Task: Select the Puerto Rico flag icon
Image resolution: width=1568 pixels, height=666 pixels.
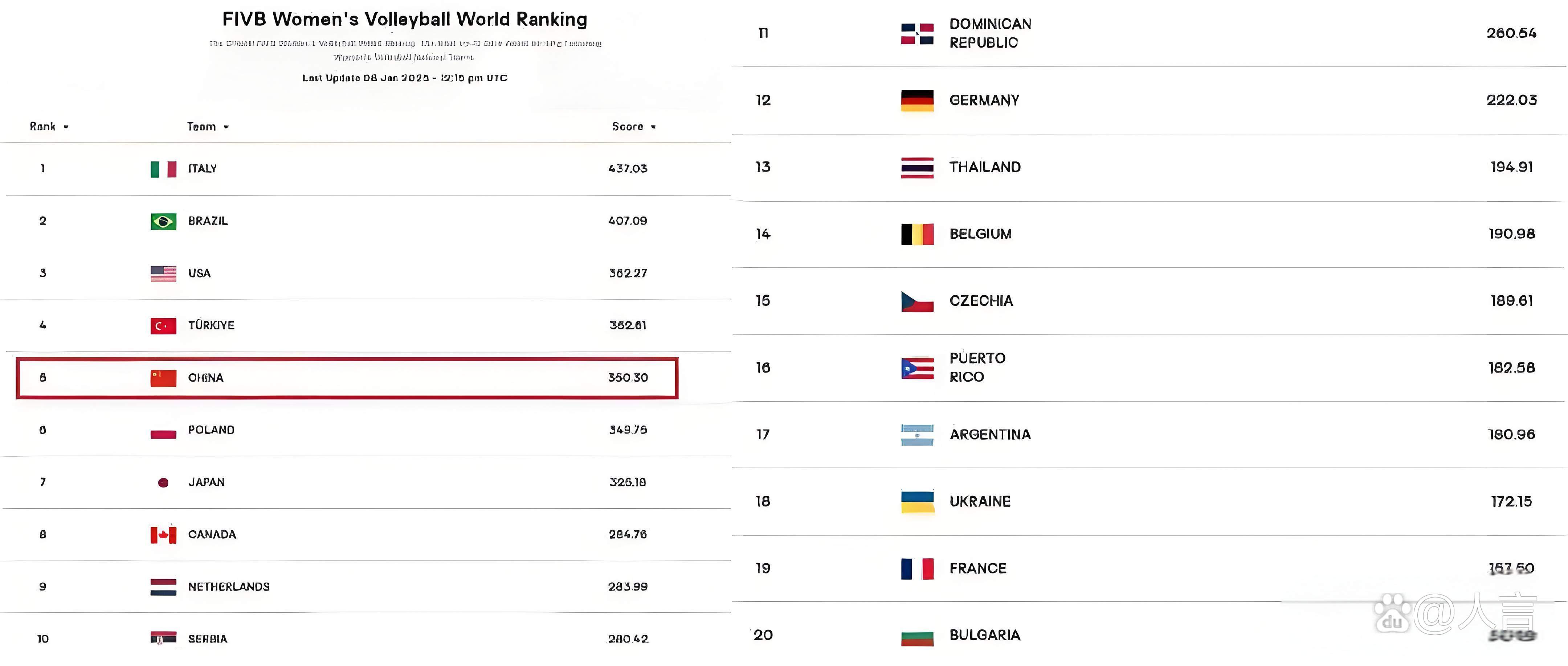Action: coord(917,368)
